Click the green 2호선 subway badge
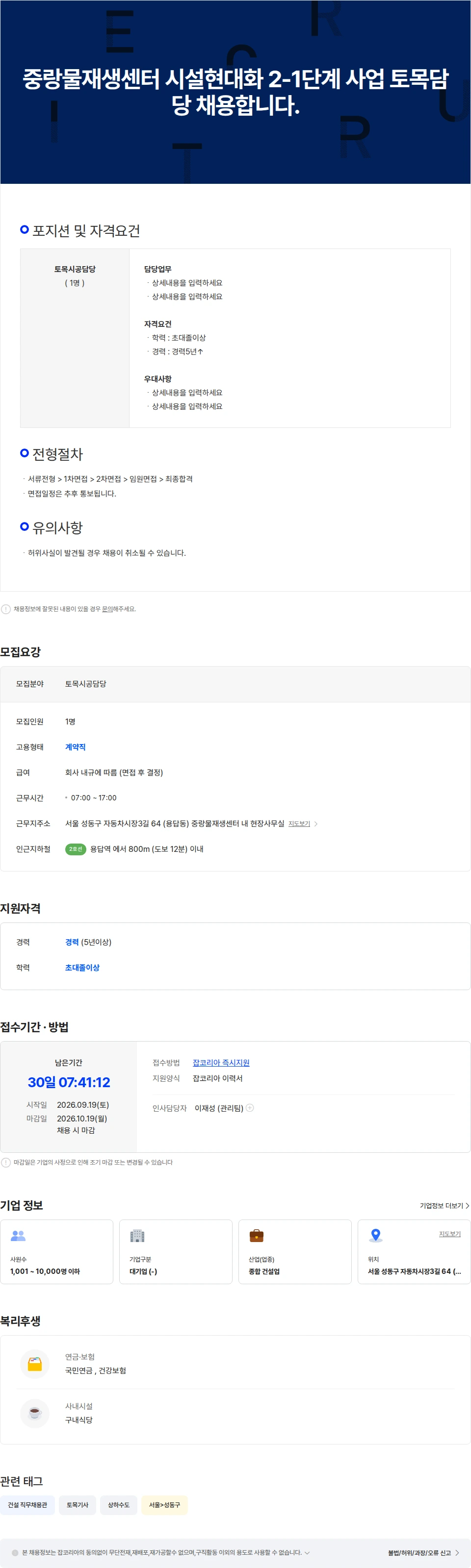This screenshot has height=1568, width=471. coord(76,849)
